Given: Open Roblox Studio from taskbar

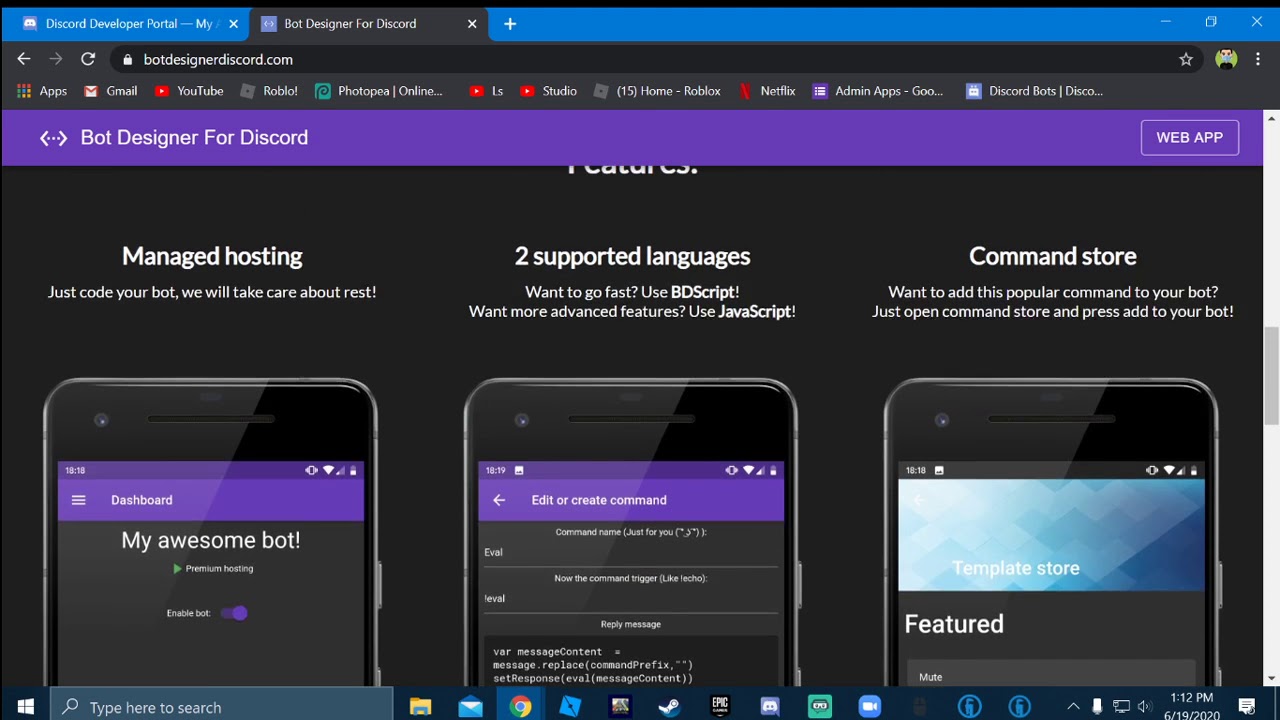Looking at the screenshot, I should tap(570, 707).
